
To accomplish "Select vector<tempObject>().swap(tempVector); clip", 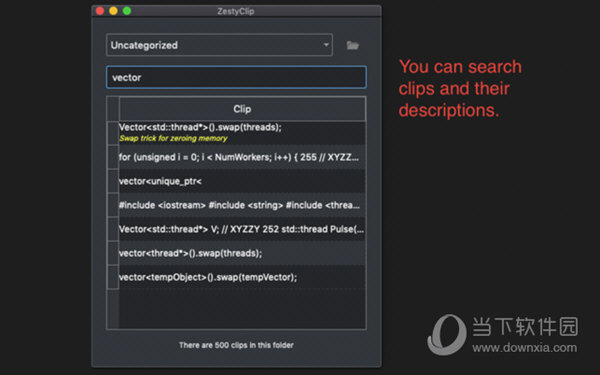I will (242, 277).
